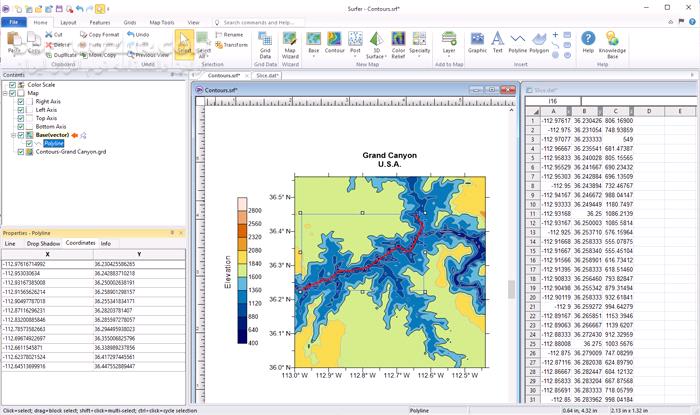Hide the Contours-Grand Canyon.grd layer
This screenshot has height=415, width=700.
tap(20, 152)
